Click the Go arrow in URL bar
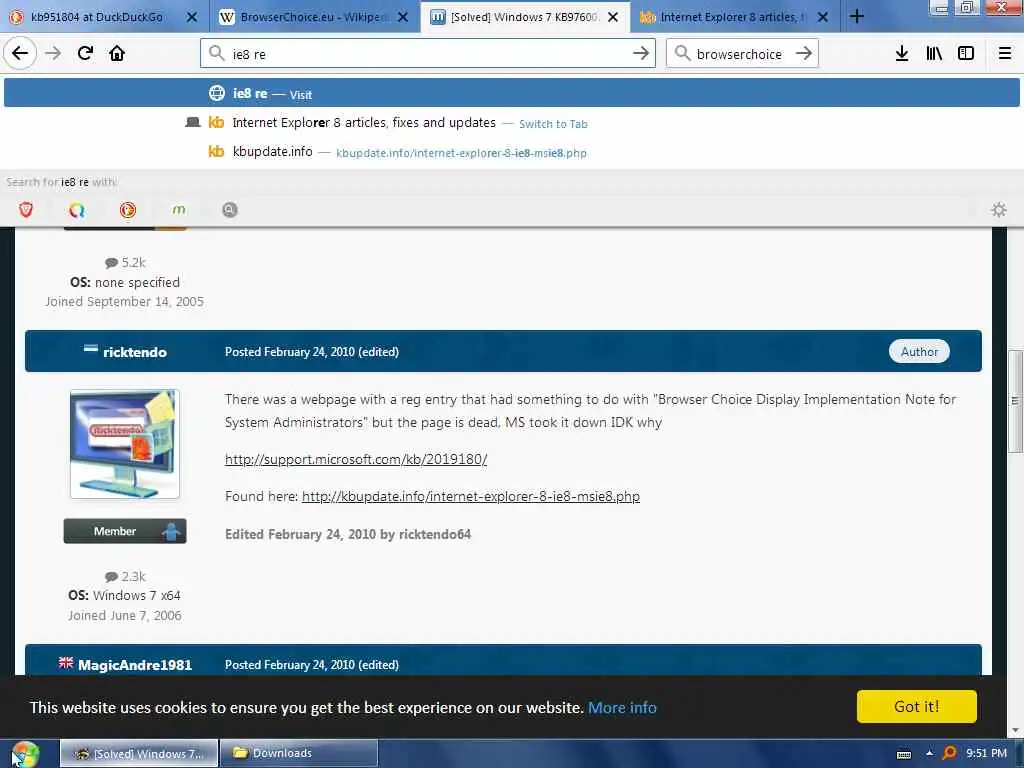Image resolution: width=1024 pixels, height=768 pixels. [641, 54]
